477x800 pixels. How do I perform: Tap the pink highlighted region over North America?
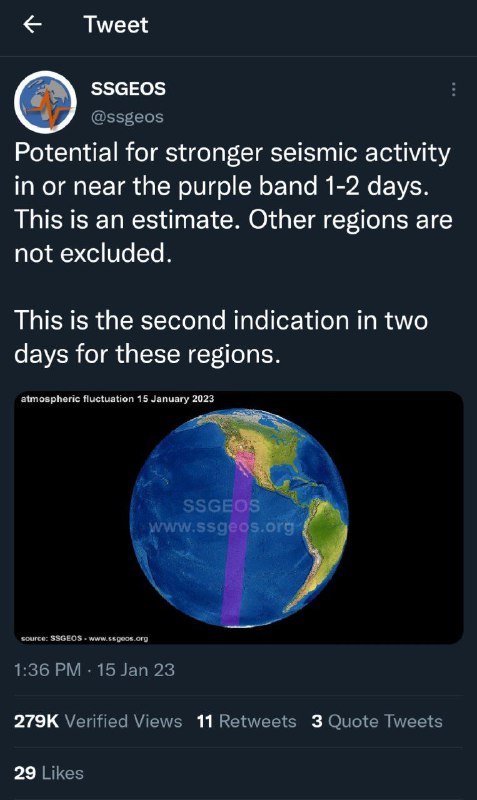pyautogui.click(x=245, y=460)
